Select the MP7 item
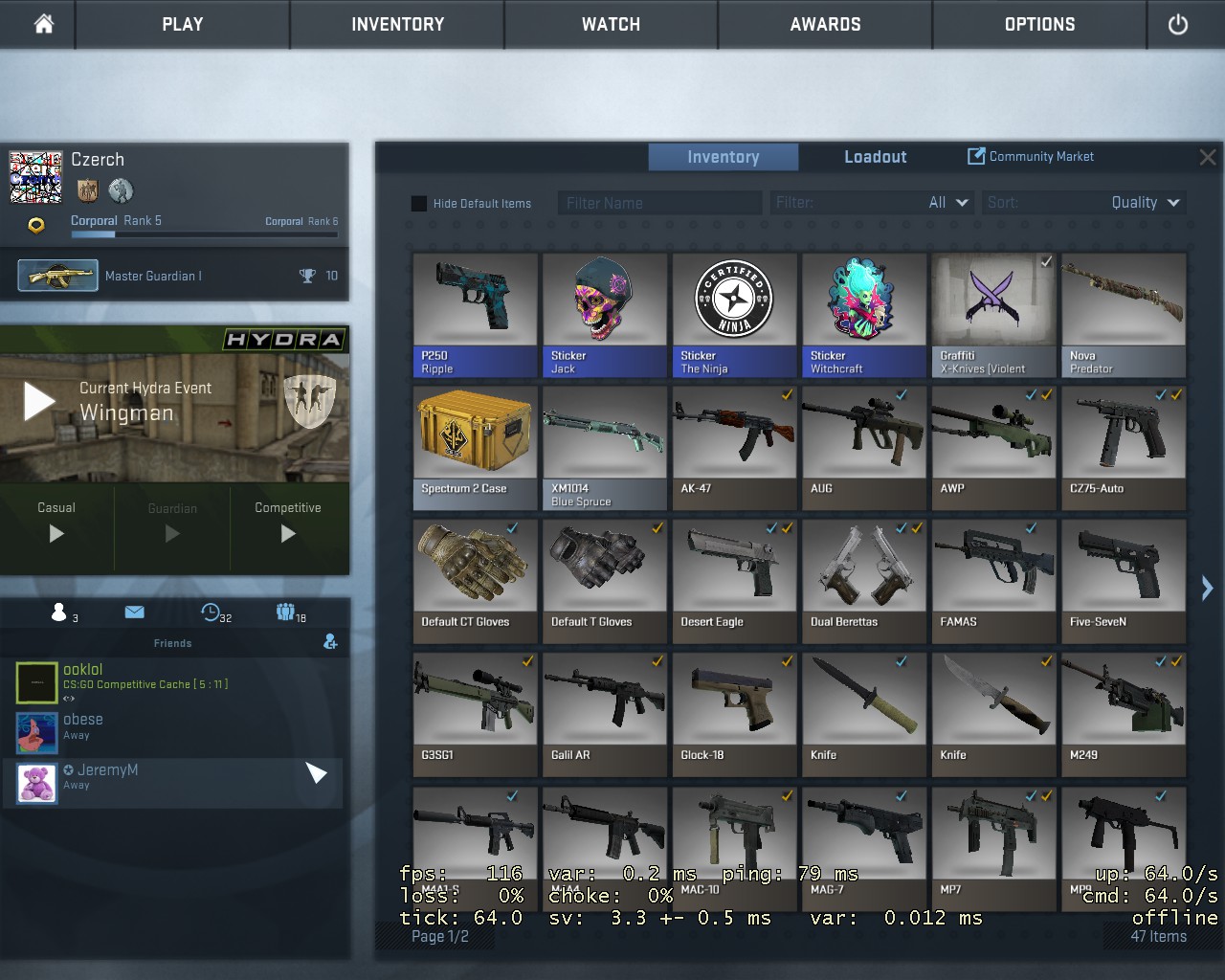Screen dimensions: 1225x980 (994, 848)
